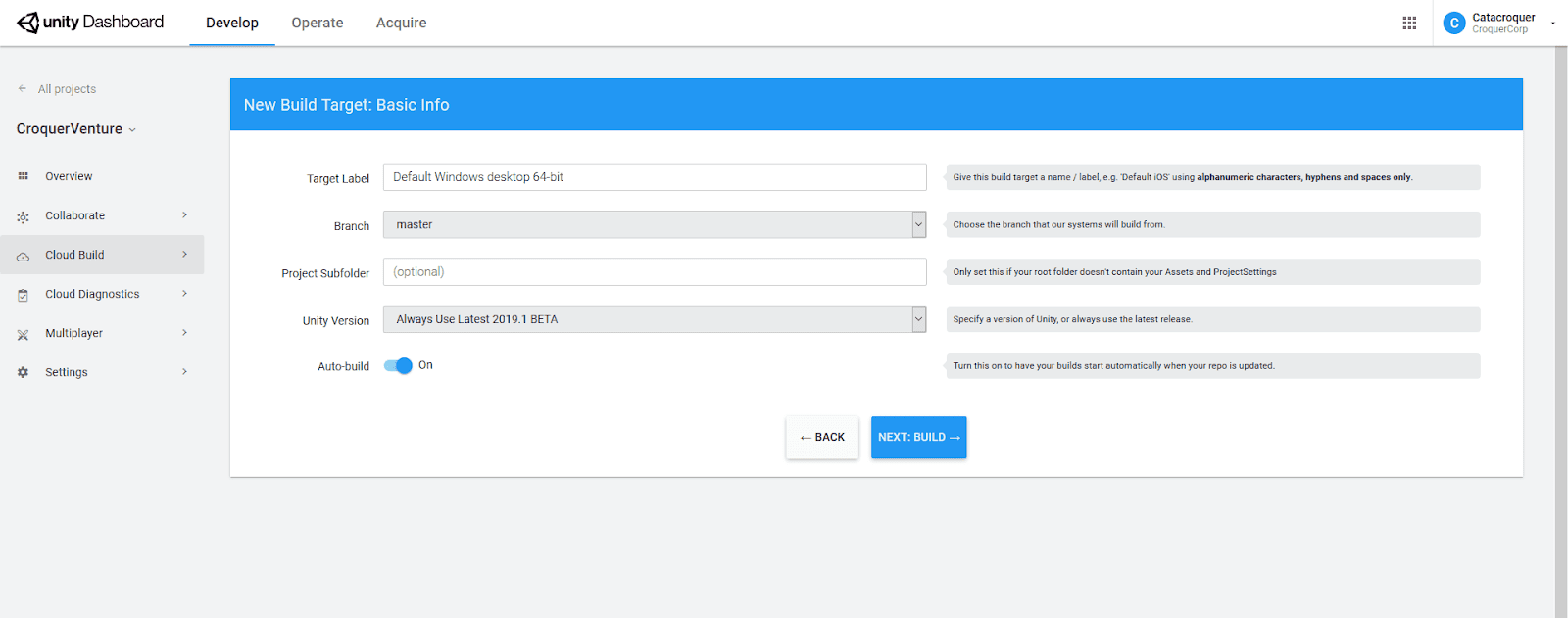
Task: Click the Unity Version help hint
Action: pos(1212,319)
